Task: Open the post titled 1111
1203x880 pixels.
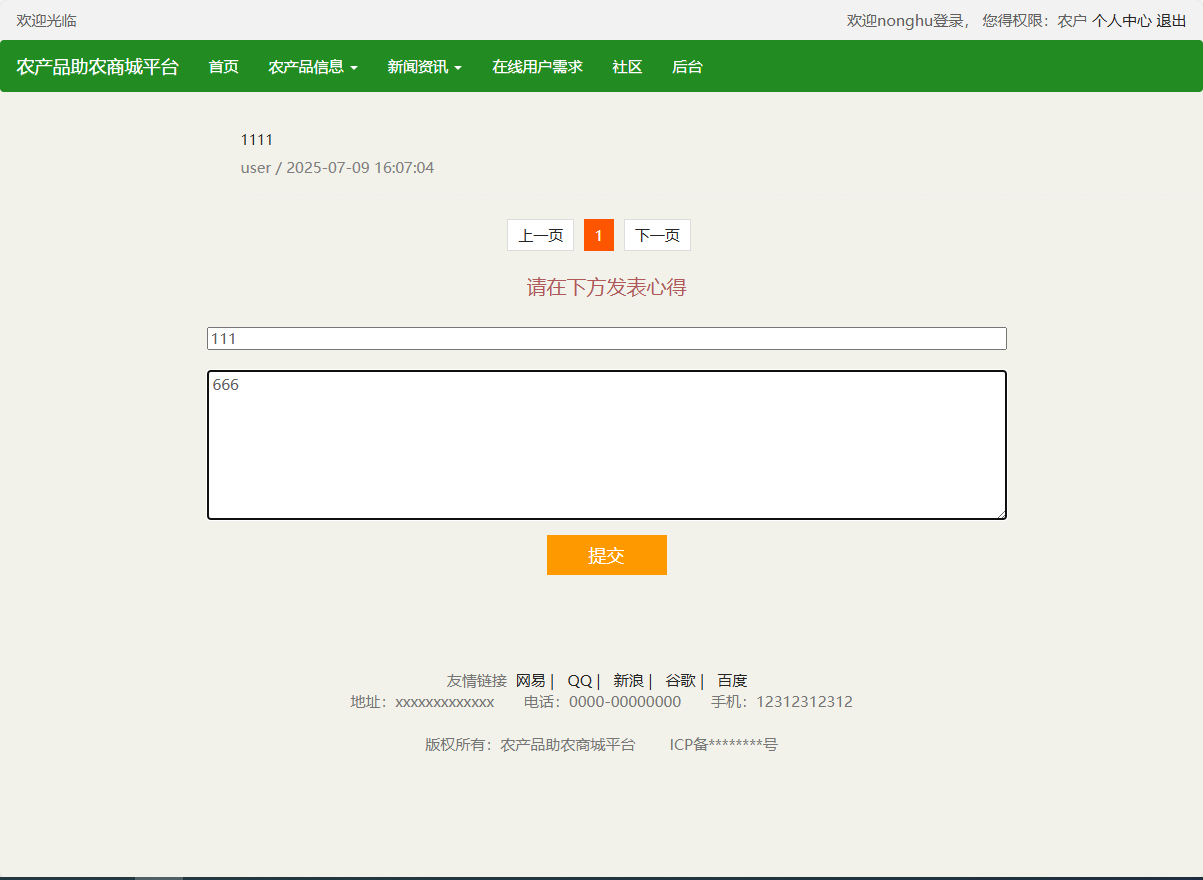Action: tap(257, 139)
